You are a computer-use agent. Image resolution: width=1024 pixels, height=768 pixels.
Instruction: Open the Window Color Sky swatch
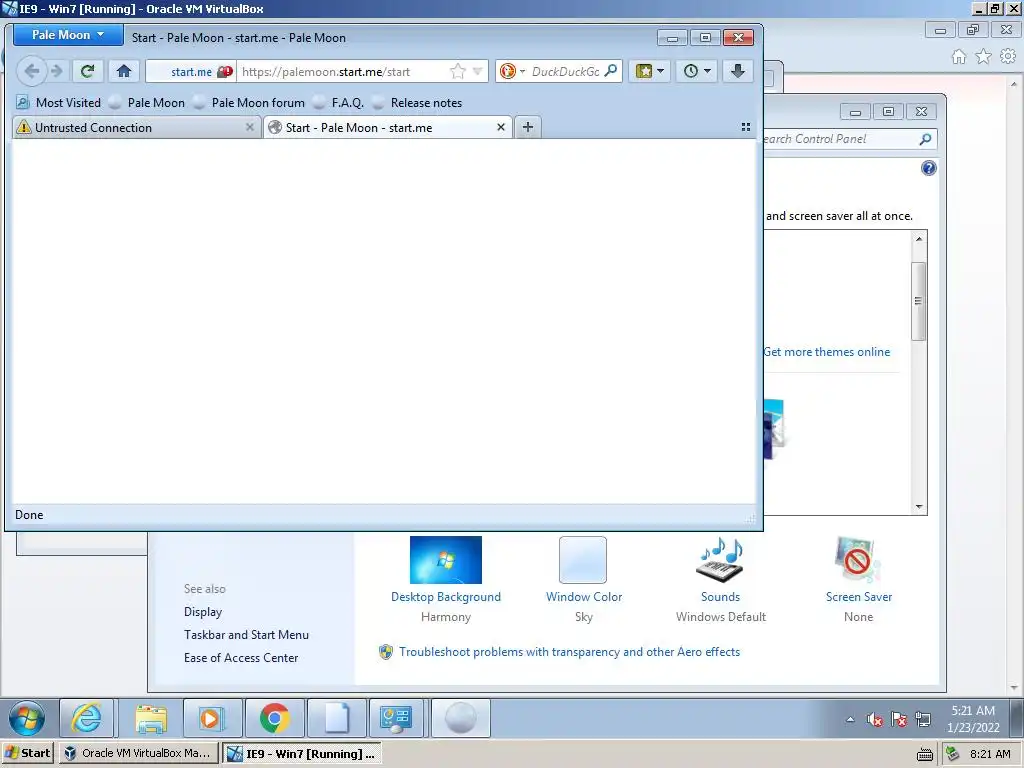583,560
